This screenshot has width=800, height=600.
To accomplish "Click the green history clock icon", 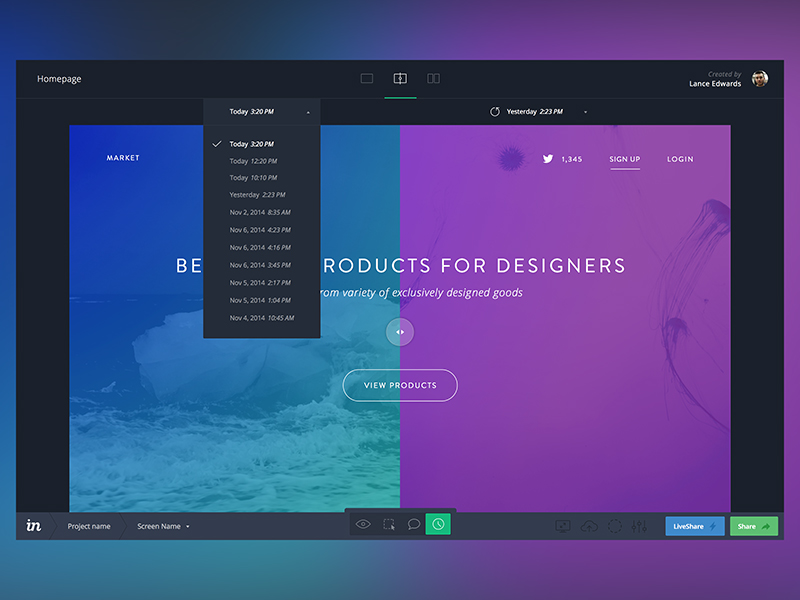I will coord(438,524).
